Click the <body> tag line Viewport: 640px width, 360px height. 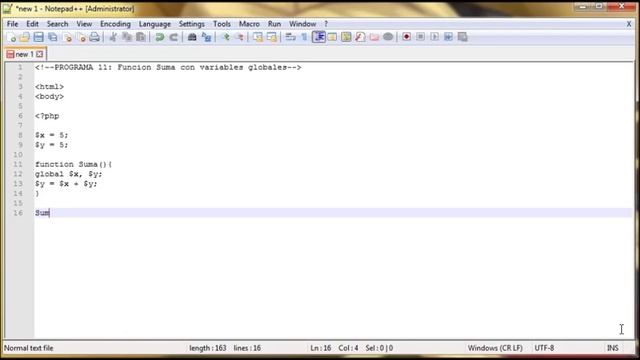49,97
